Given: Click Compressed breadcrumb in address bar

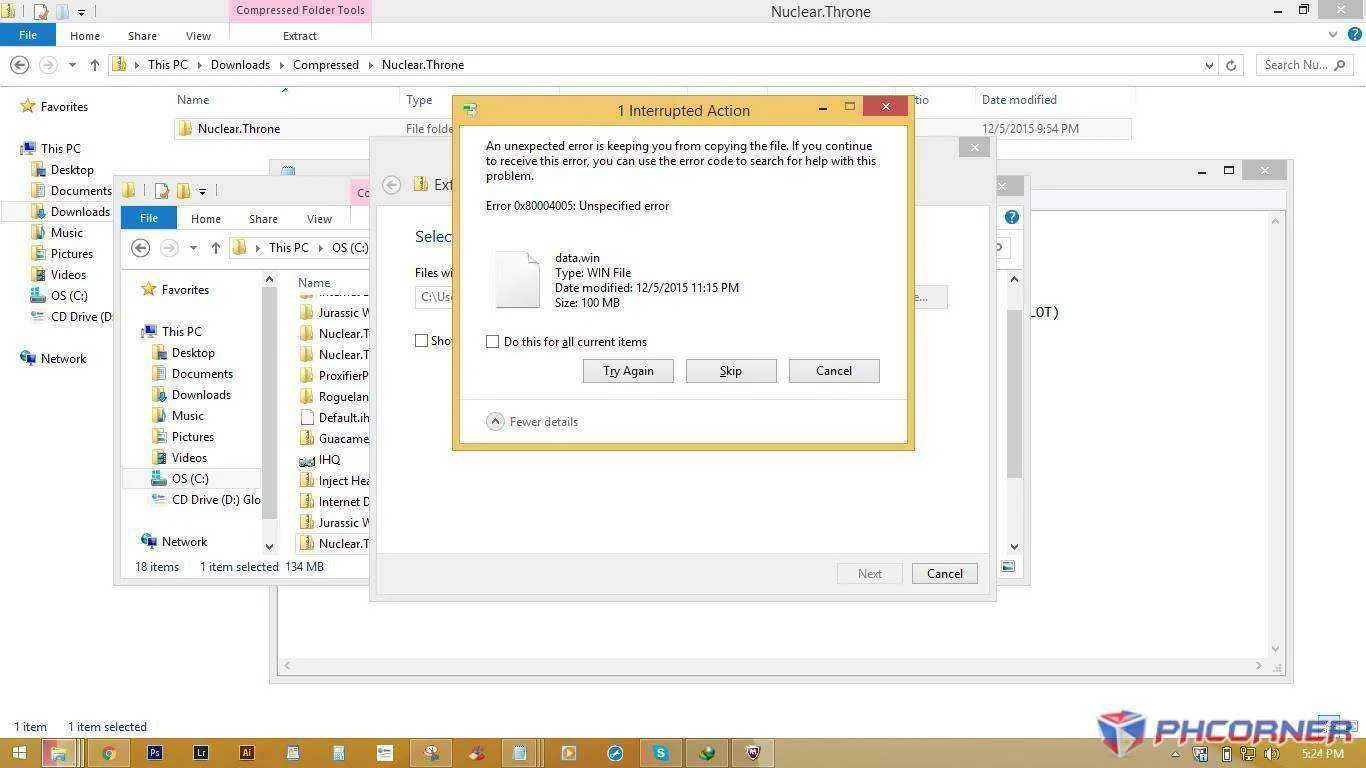Looking at the screenshot, I should click(x=326, y=65).
